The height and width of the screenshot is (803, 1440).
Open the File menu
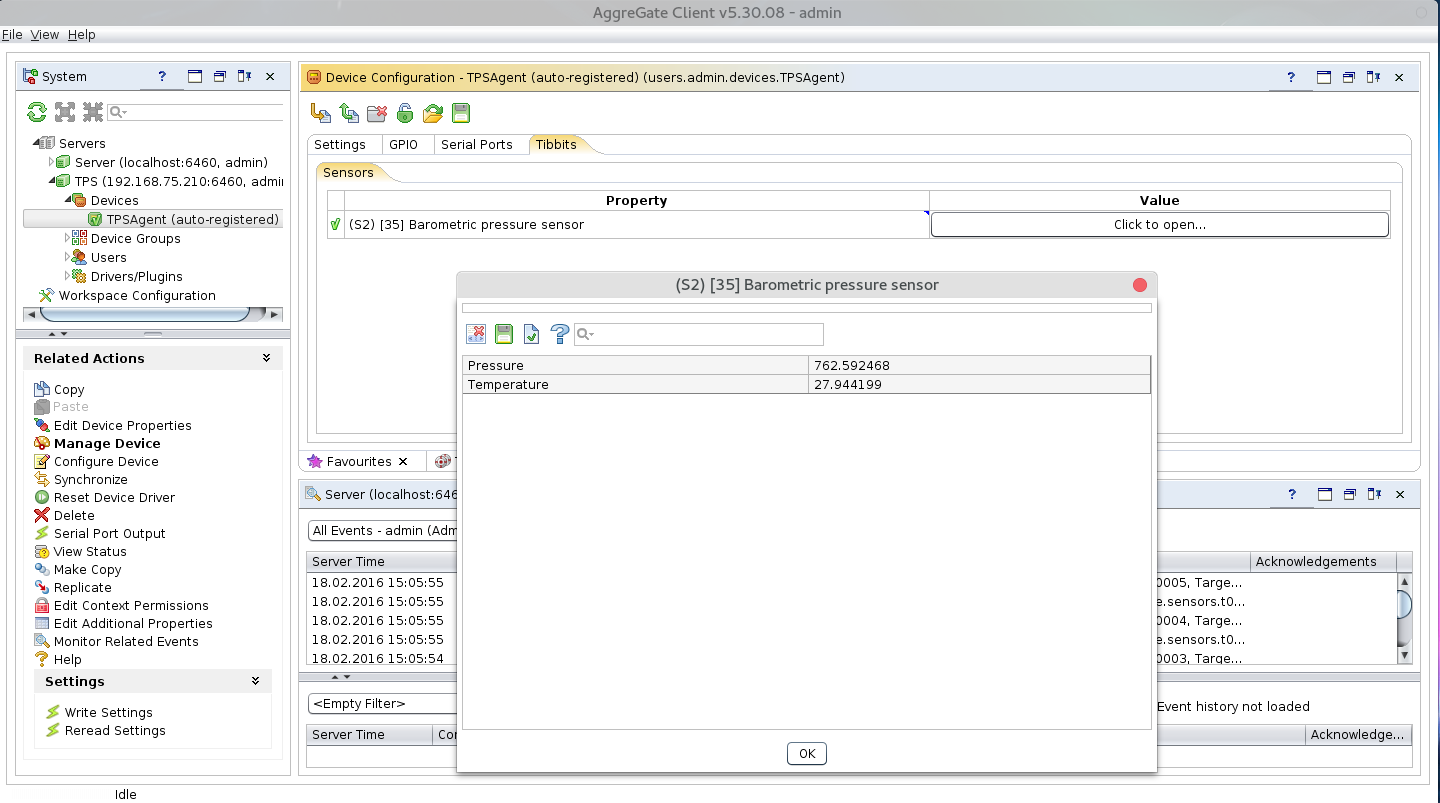point(12,34)
